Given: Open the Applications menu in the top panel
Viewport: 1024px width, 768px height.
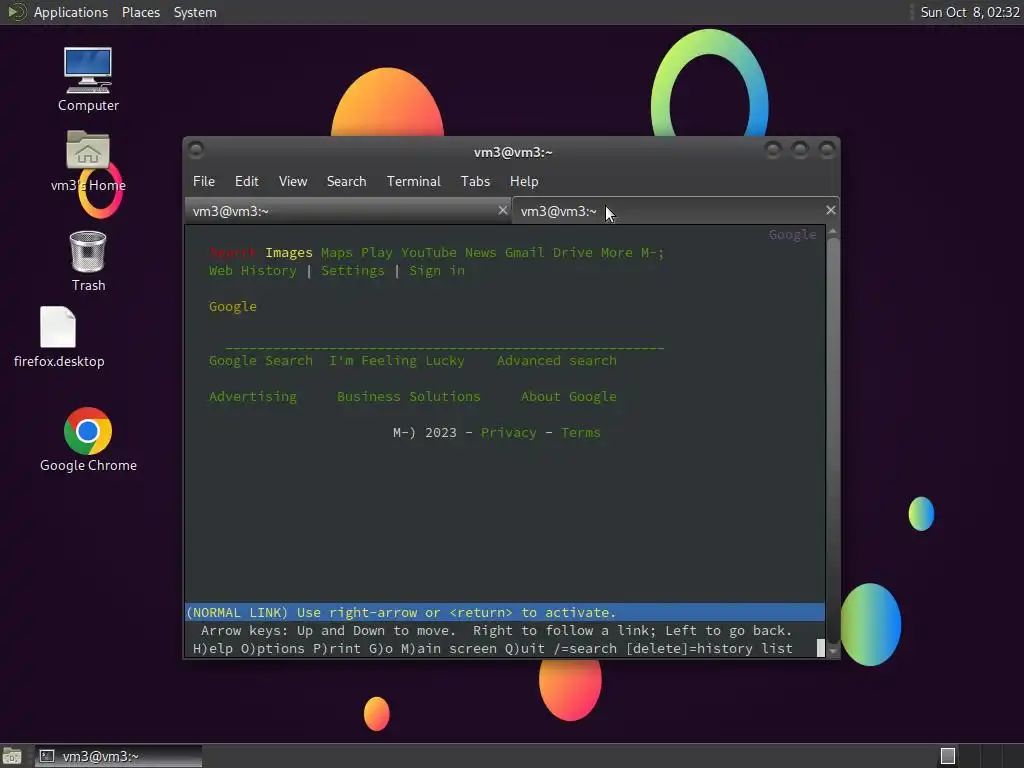Looking at the screenshot, I should click(x=71, y=12).
